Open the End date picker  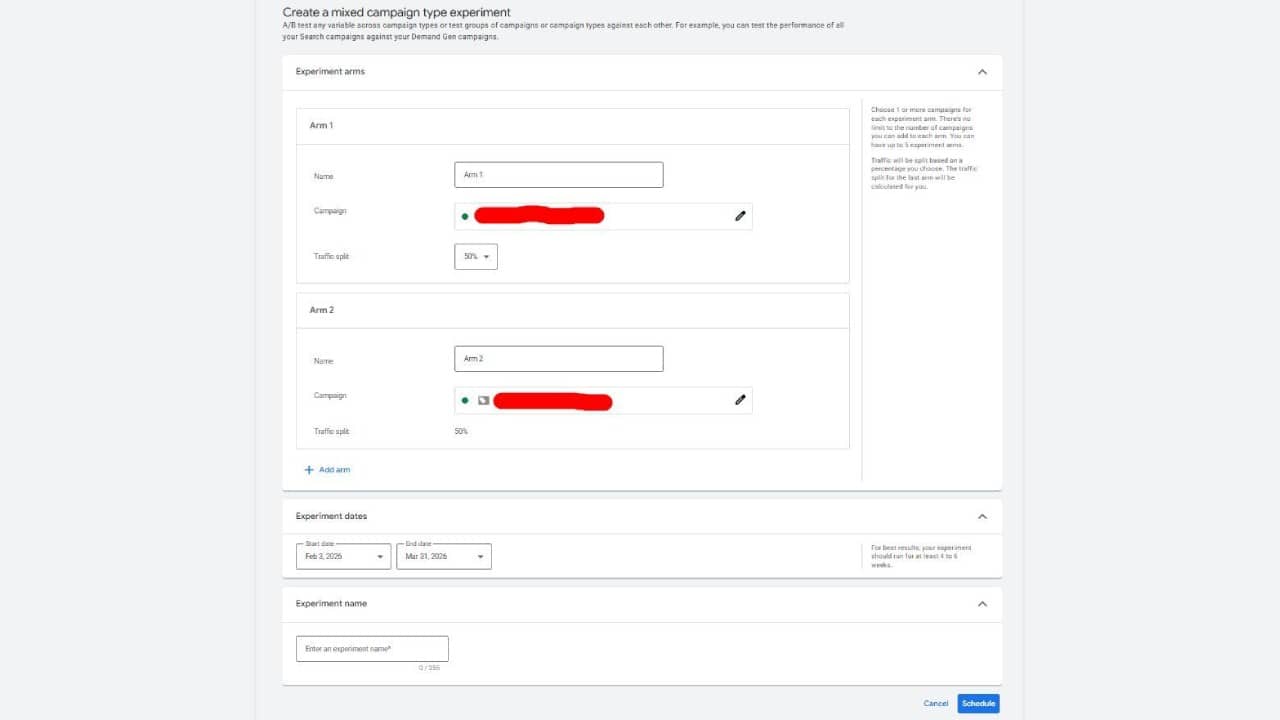(443, 556)
